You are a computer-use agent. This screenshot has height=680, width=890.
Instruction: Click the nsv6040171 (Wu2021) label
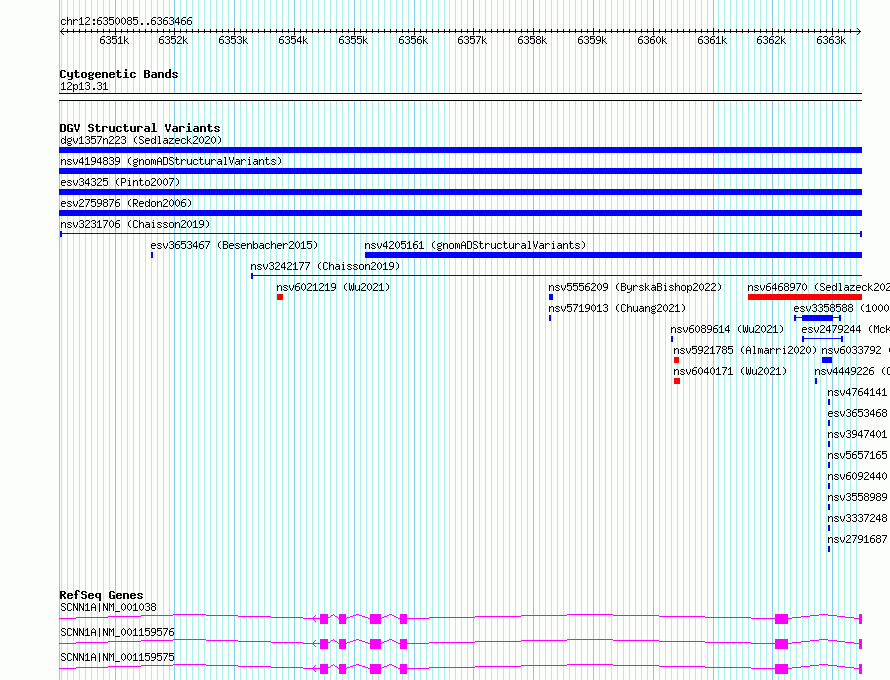tap(730, 371)
